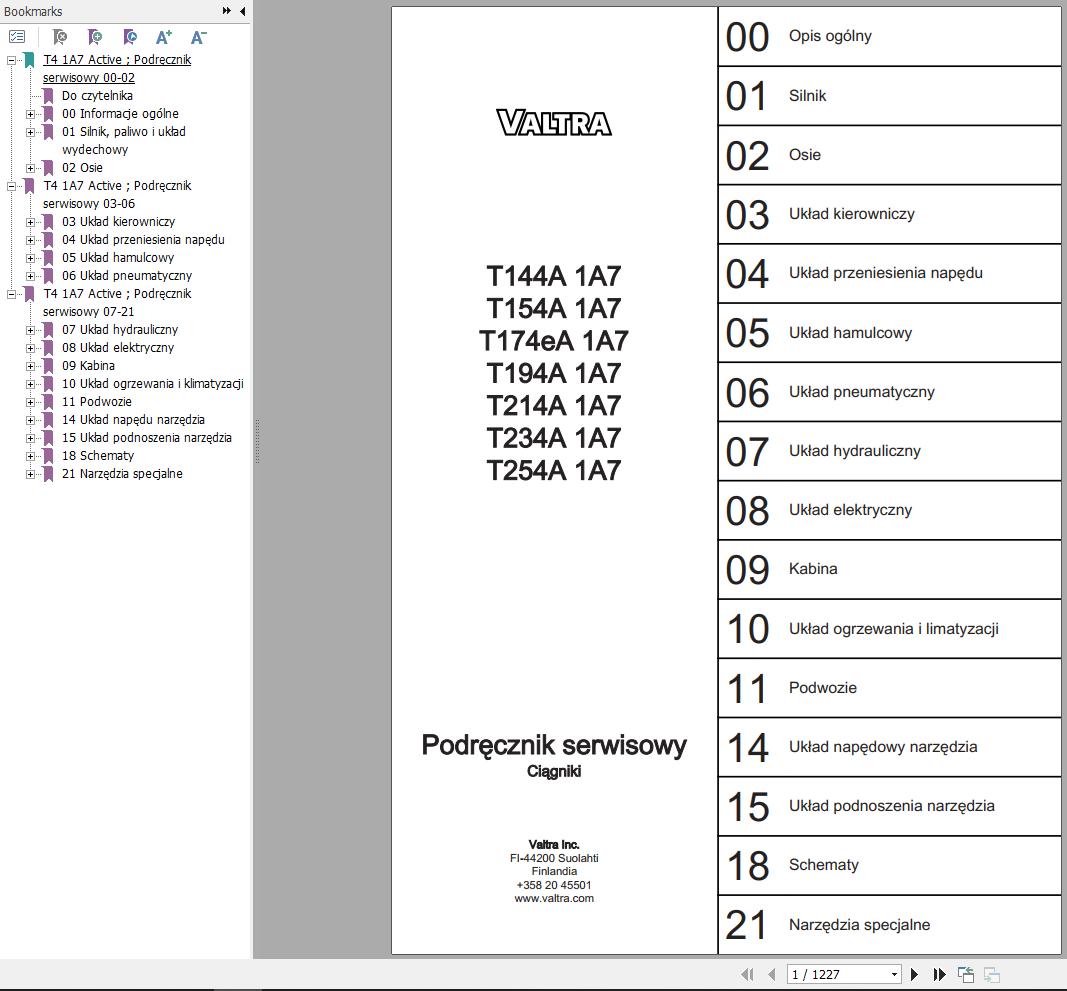Viewport: 1067px width, 991px height.
Task: Select bookmark '11 Podwozie'
Action: pyautogui.click(x=97, y=402)
